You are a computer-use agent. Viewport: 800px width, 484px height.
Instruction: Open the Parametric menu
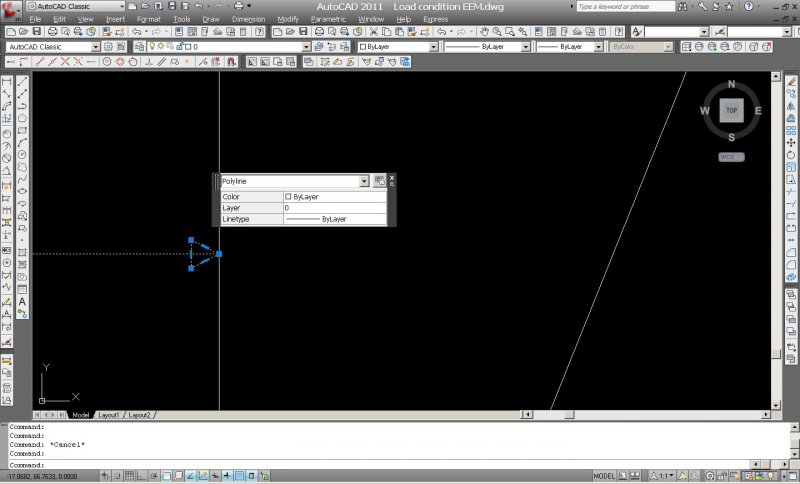pos(328,19)
